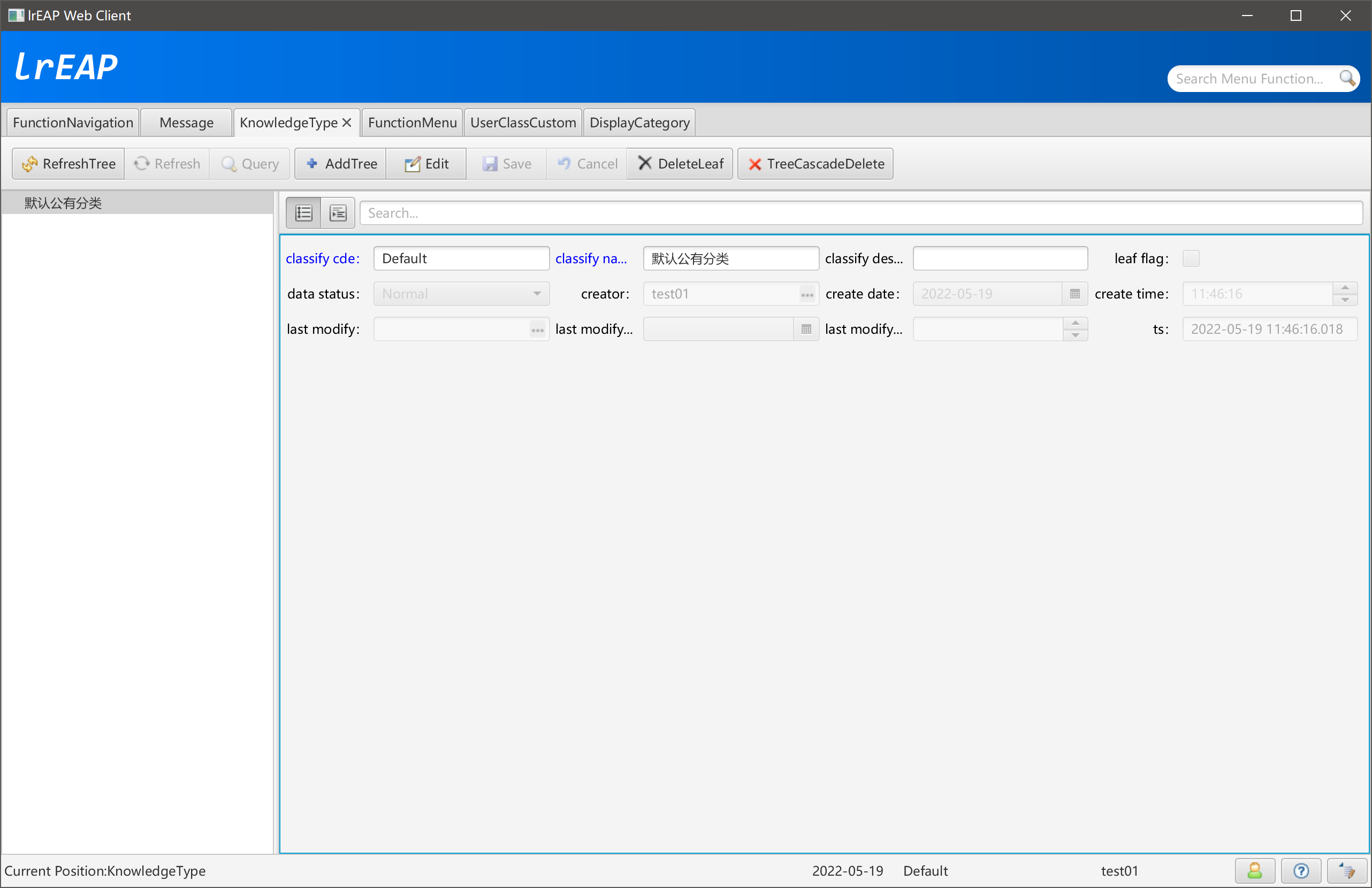1372x888 pixels.
Task: Switch to card/form view icon
Action: coord(338,213)
